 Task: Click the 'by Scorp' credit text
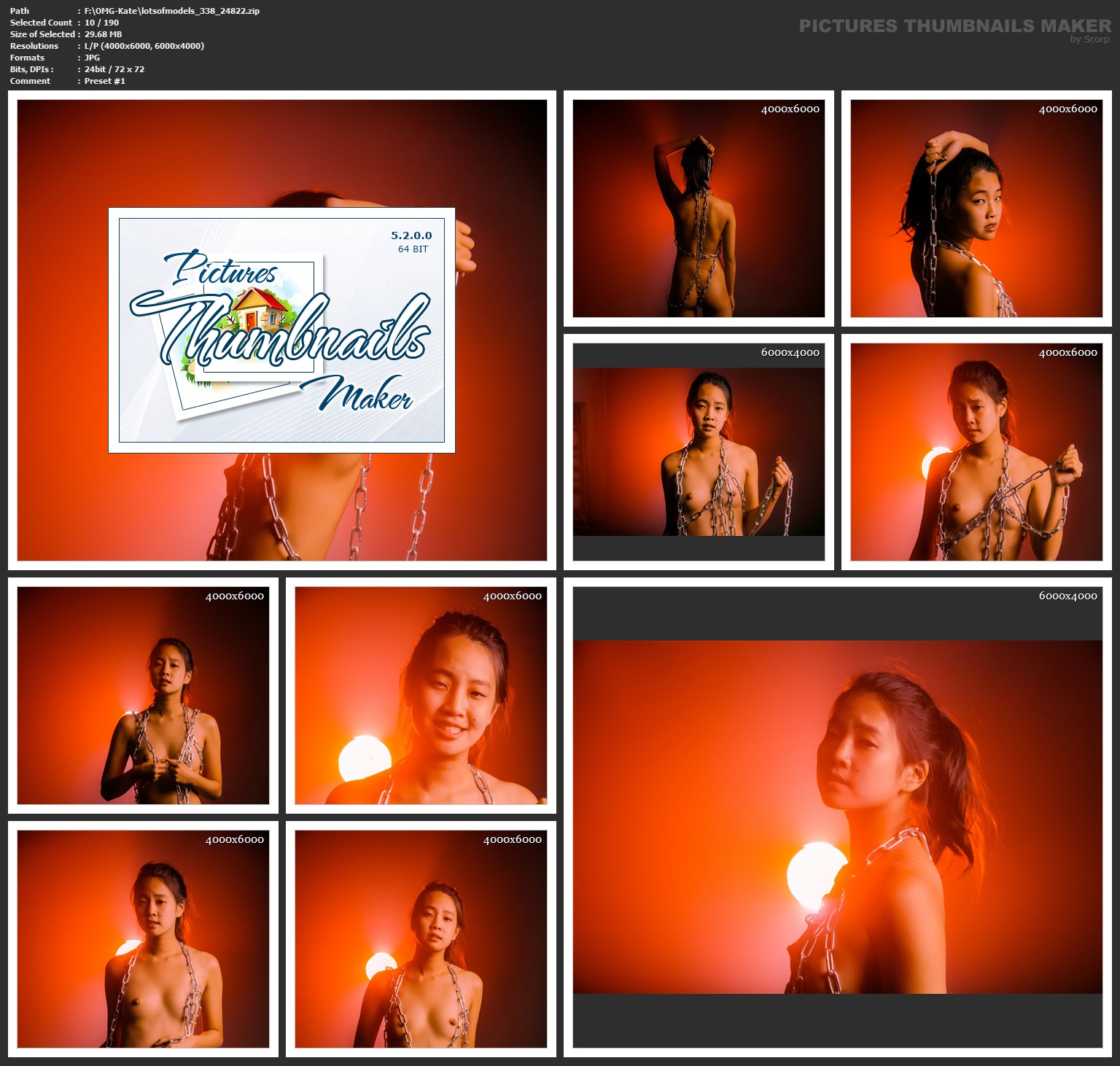1089,39
